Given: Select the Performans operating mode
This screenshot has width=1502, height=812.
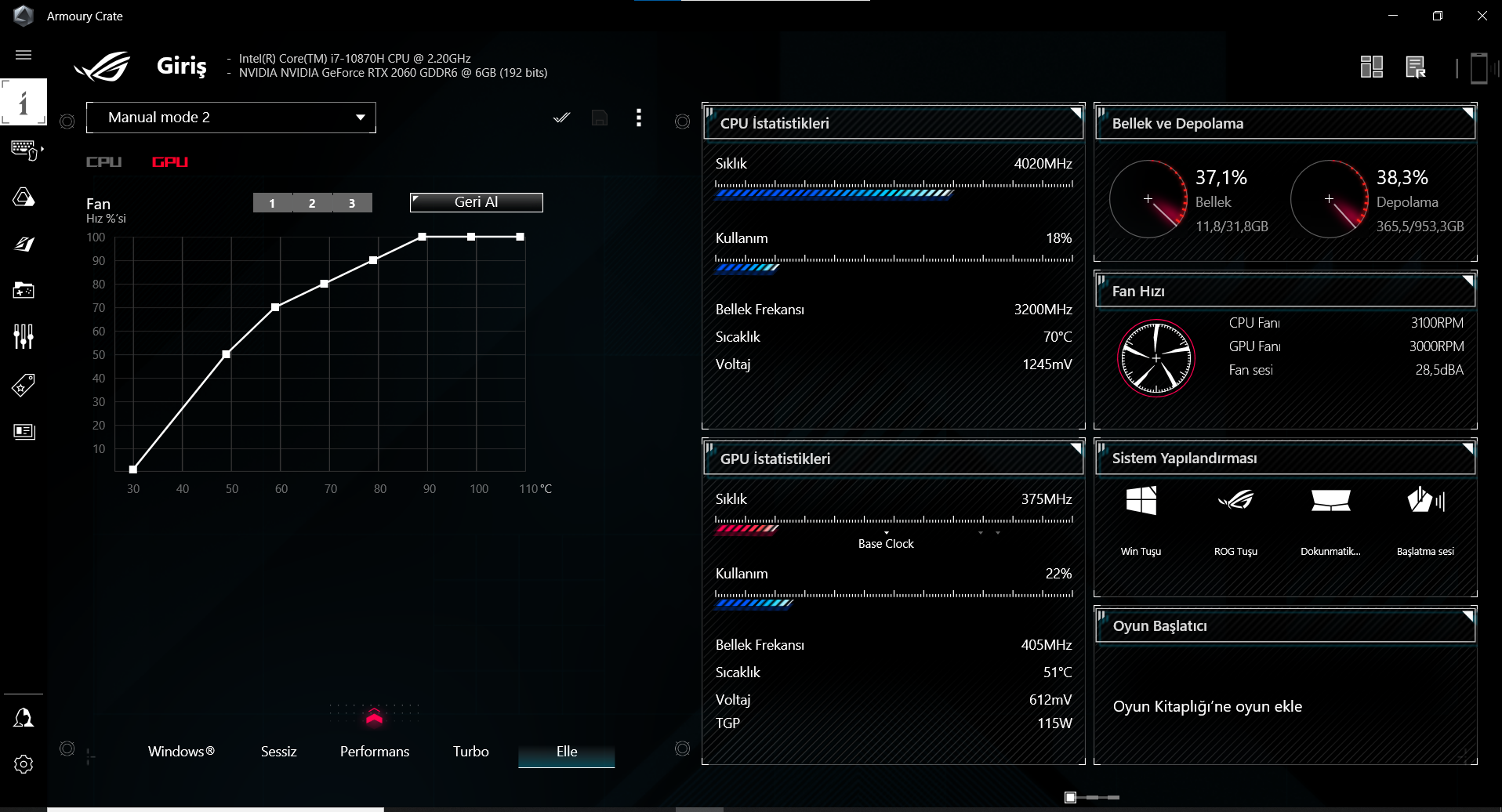Looking at the screenshot, I should tap(375, 752).
